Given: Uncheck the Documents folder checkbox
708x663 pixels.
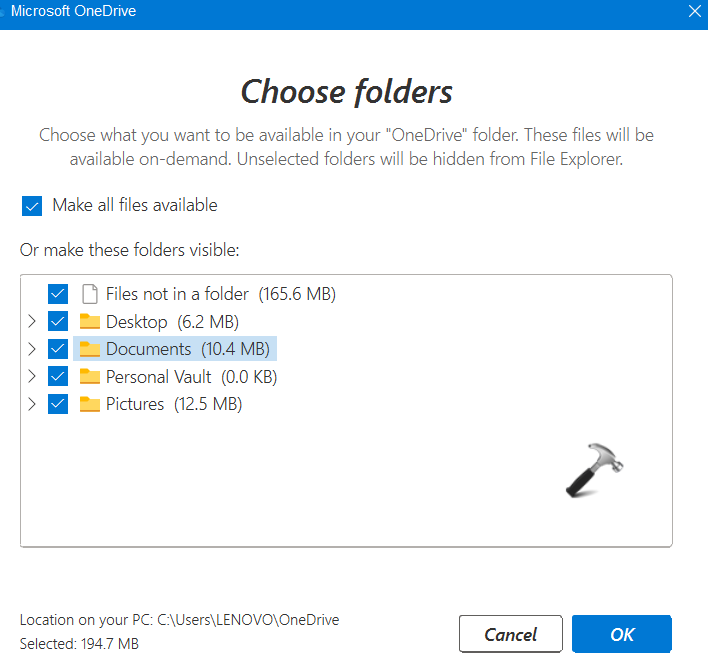Looking at the screenshot, I should pos(58,349).
